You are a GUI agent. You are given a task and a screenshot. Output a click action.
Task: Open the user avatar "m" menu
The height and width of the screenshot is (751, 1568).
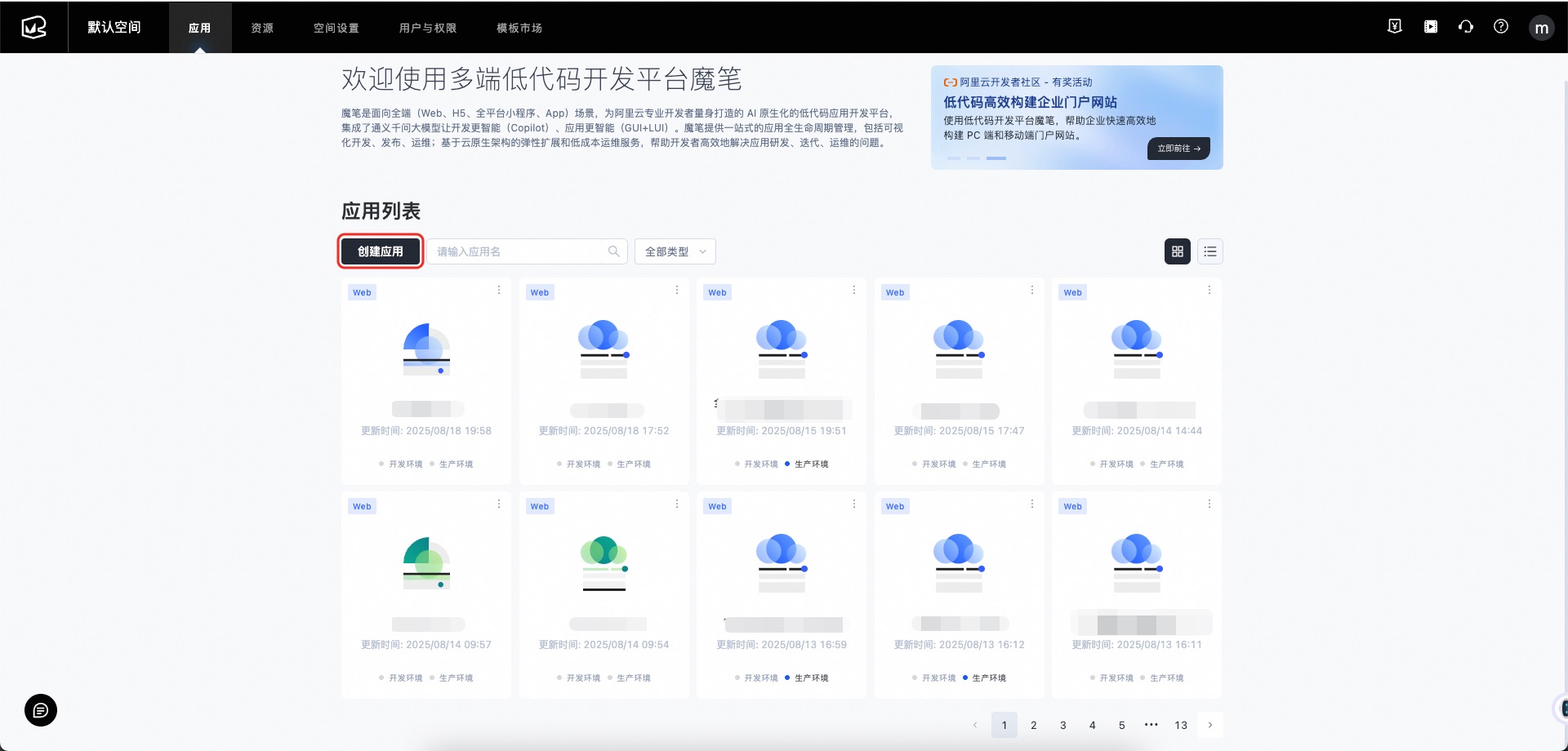click(1541, 28)
